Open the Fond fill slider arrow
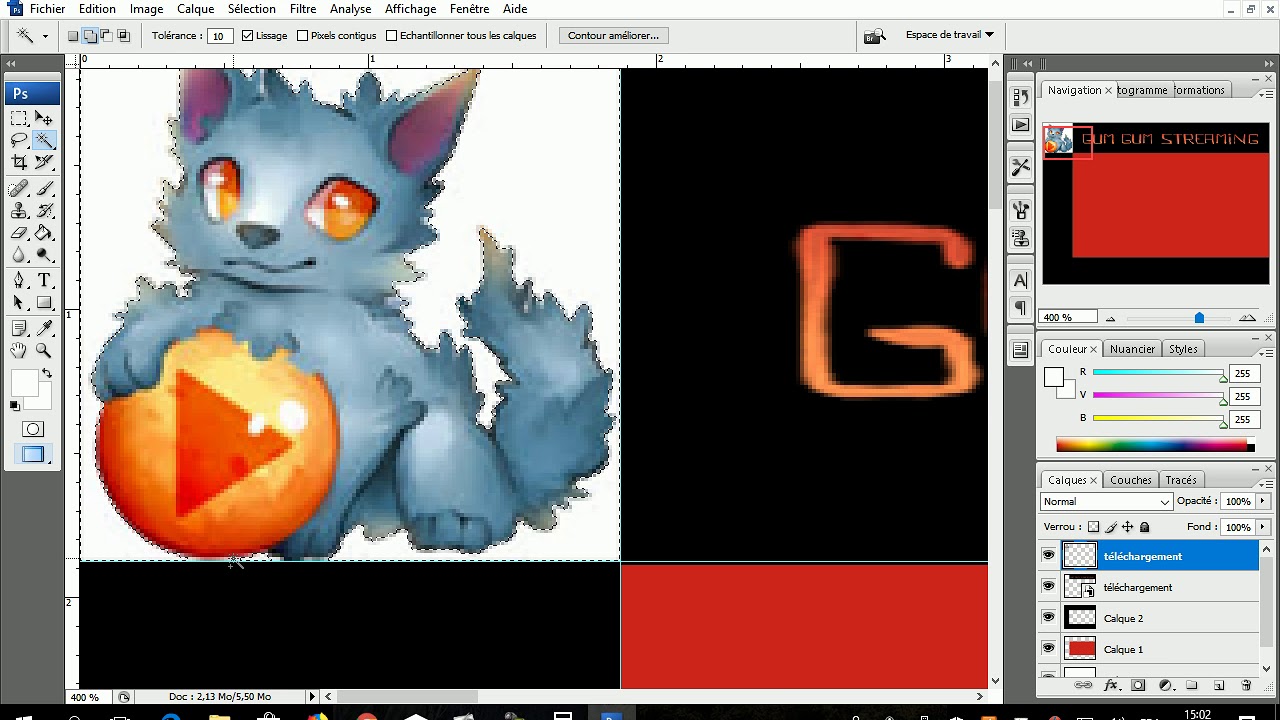Viewport: 1280px width, 720px height. pyautogui.click(x=1263, y=527)
